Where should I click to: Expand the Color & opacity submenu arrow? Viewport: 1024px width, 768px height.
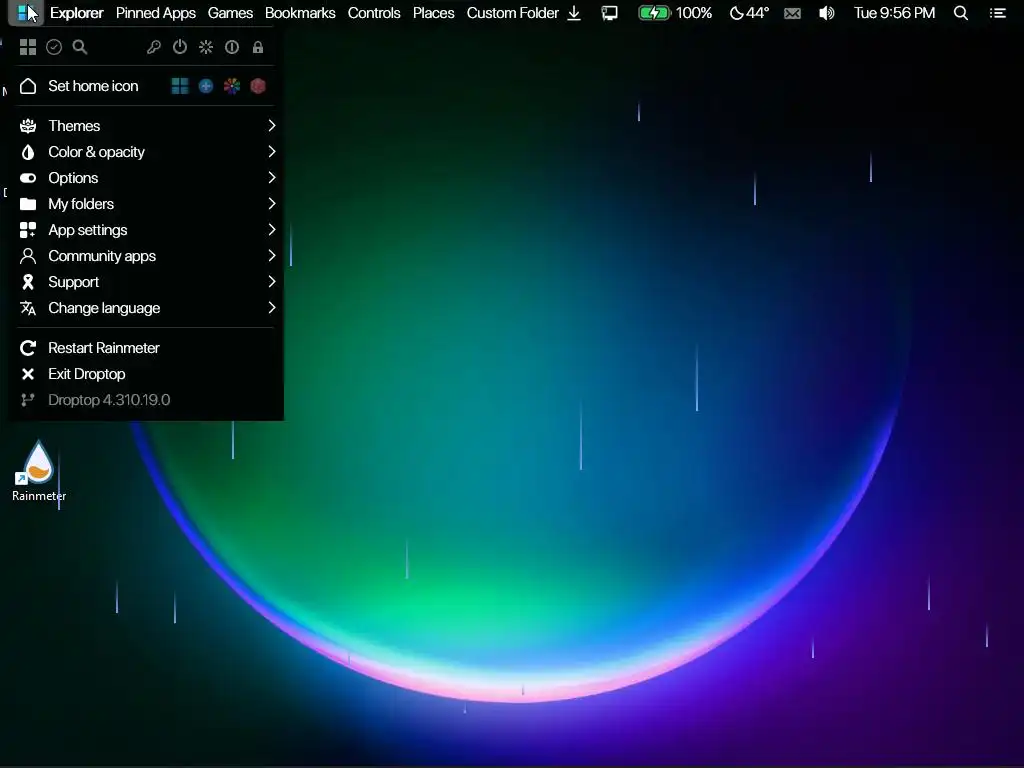click(272, 152)
